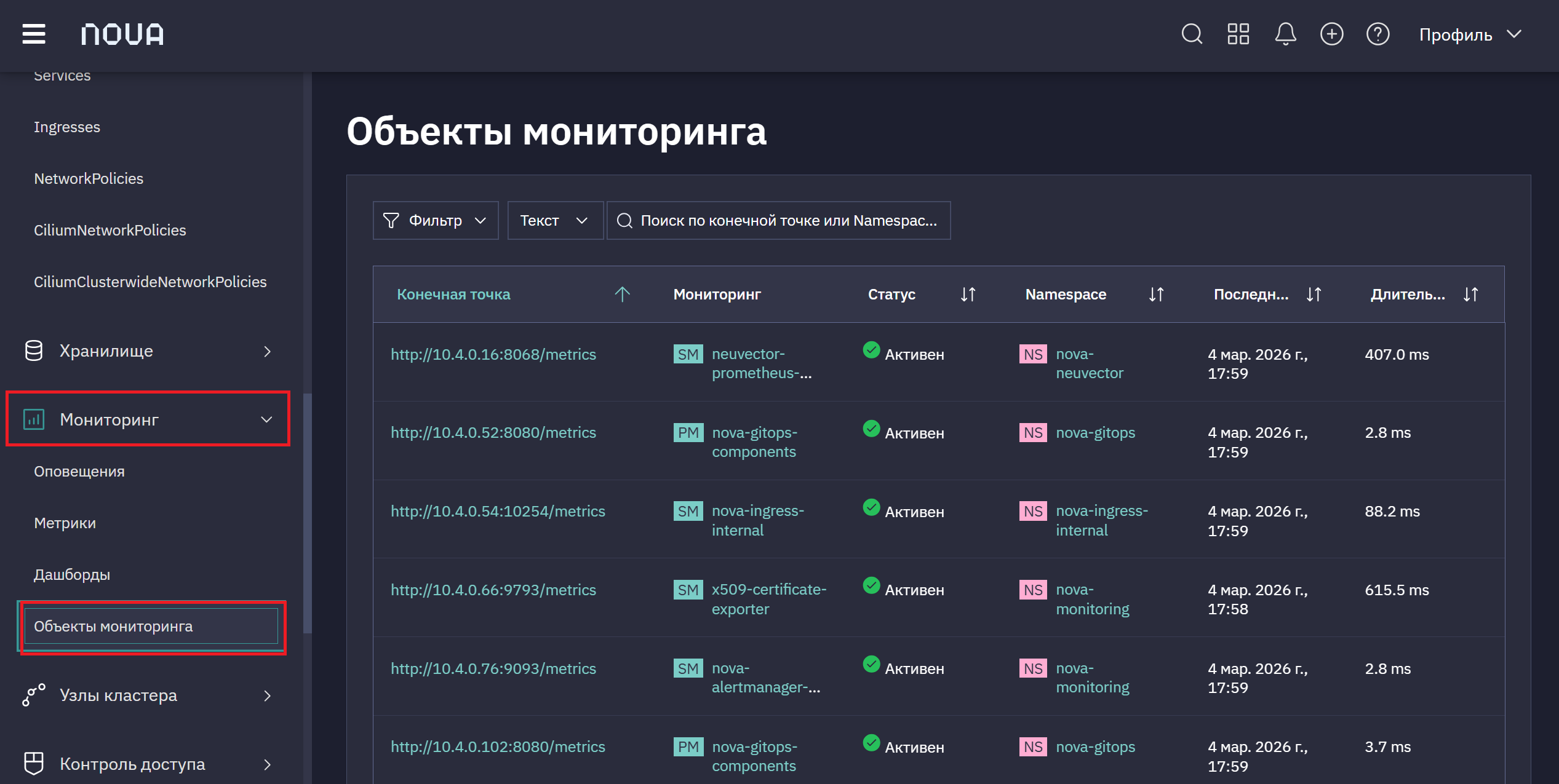Screen dimensions: 1559x784
Task: Click the Мониторинг chart icon
Action: [x=34, y=419]
